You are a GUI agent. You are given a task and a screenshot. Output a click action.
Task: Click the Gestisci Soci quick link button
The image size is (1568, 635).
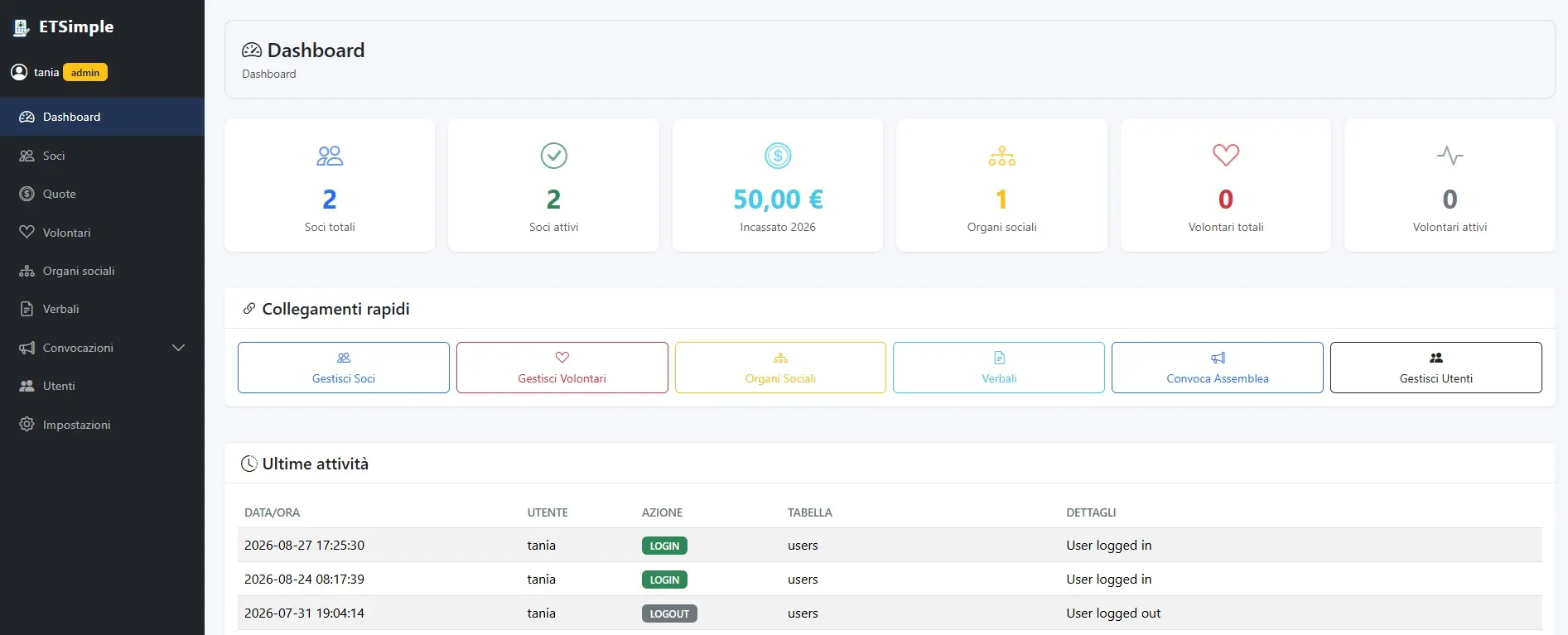click(344, 368)
